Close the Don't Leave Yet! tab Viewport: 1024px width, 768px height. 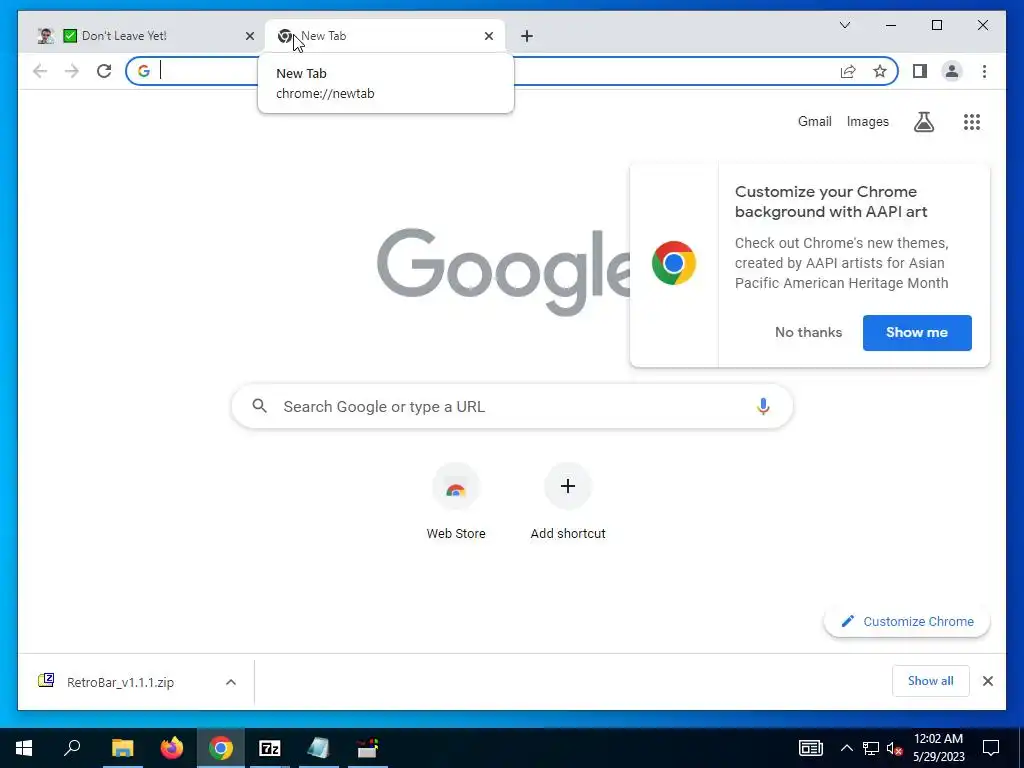tap(249, 36)
